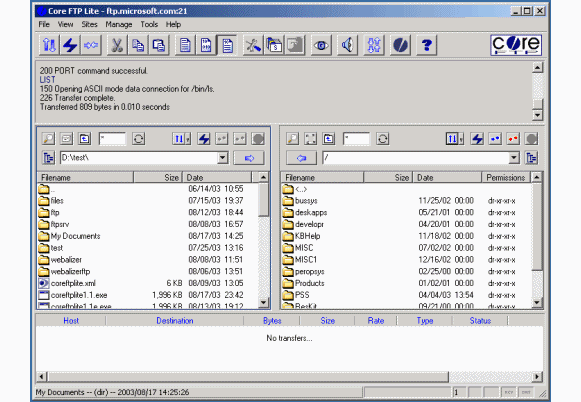Click the transfer queue arrows icon
The width and height of the screenshot is (581, 402).
pyautogui.click(x=374, y=45)
